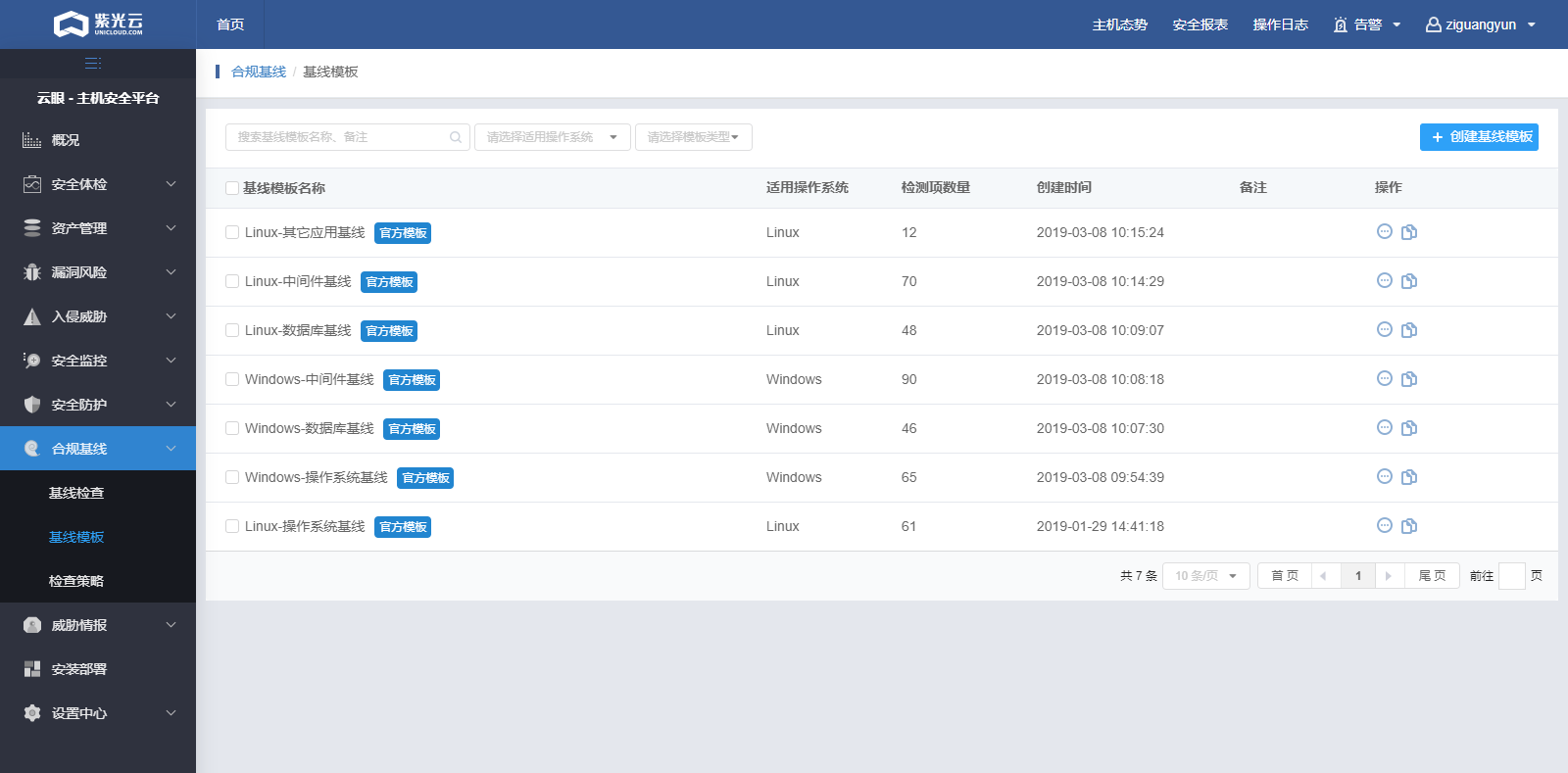Image resolution: width=1568 pixels, height=773 pixels.
Task: Open 主机态势 in top navigation
Action: 1120,24
